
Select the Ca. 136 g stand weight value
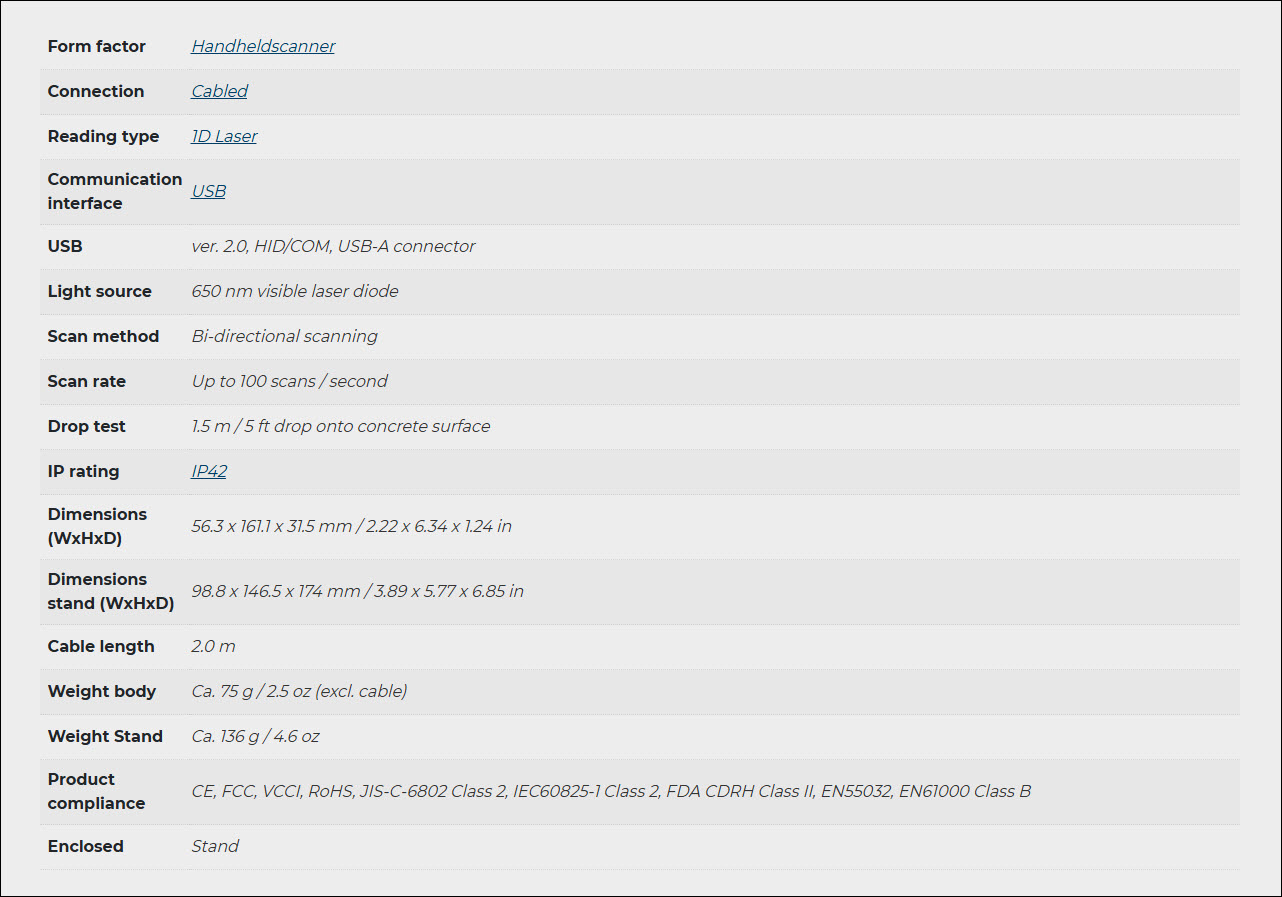tap(255, 736)
